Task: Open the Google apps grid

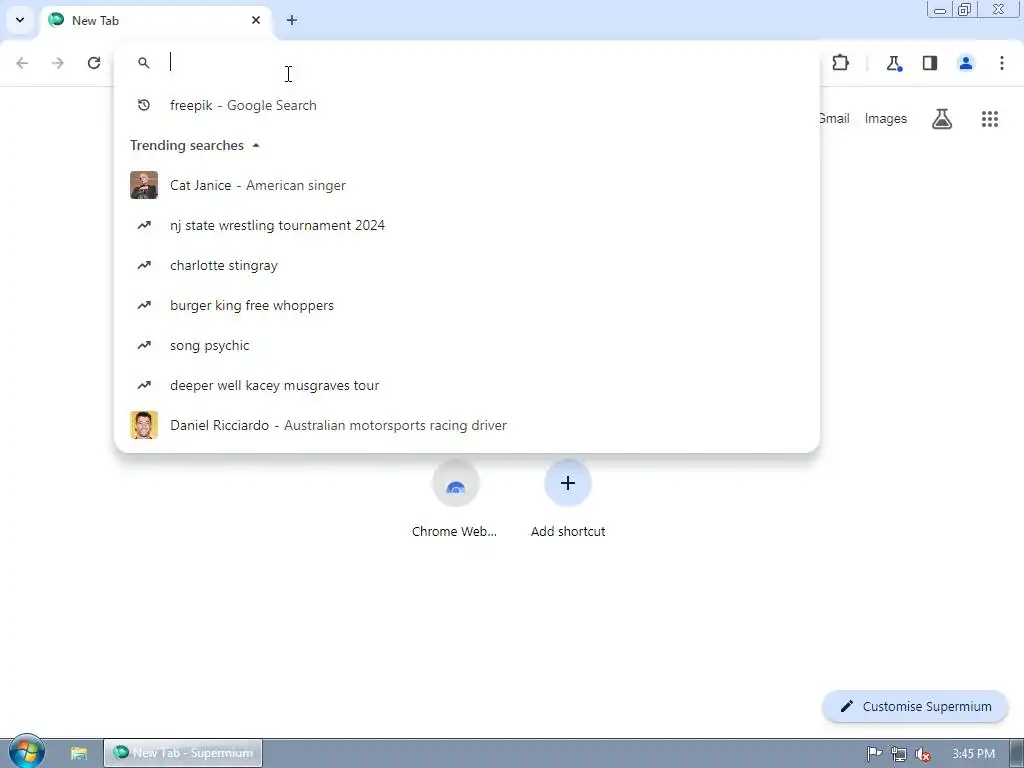Action: [990, 119]
